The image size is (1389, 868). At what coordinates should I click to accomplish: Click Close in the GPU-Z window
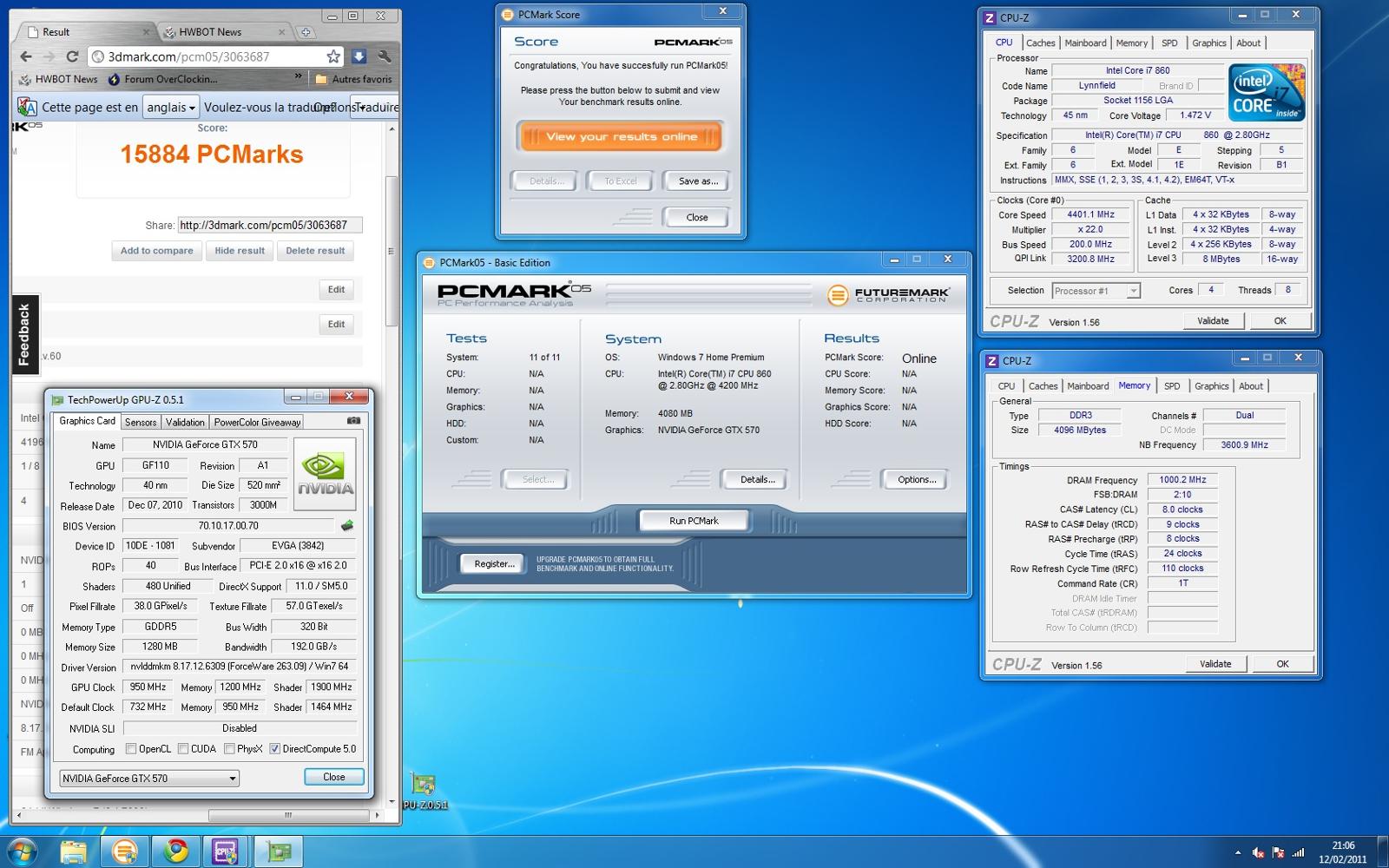tap(334, 777)
